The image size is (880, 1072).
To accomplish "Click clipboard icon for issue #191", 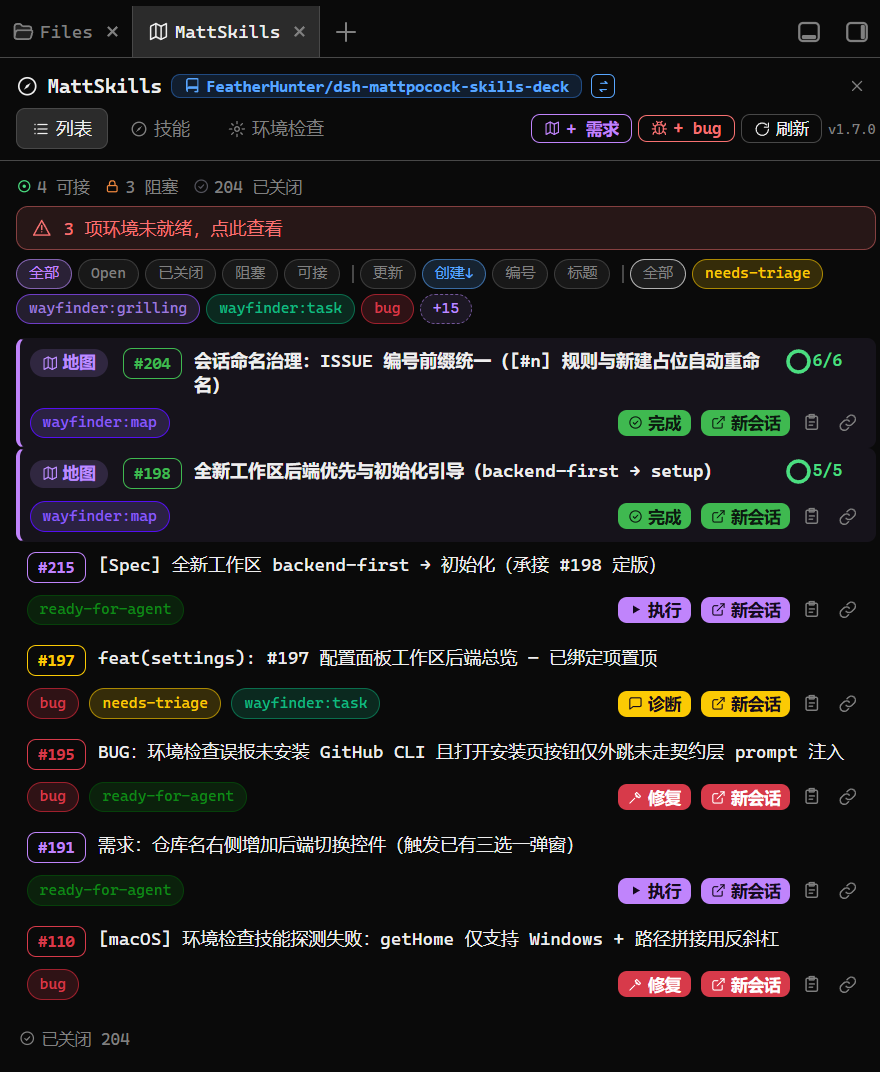I will (812, 890).
